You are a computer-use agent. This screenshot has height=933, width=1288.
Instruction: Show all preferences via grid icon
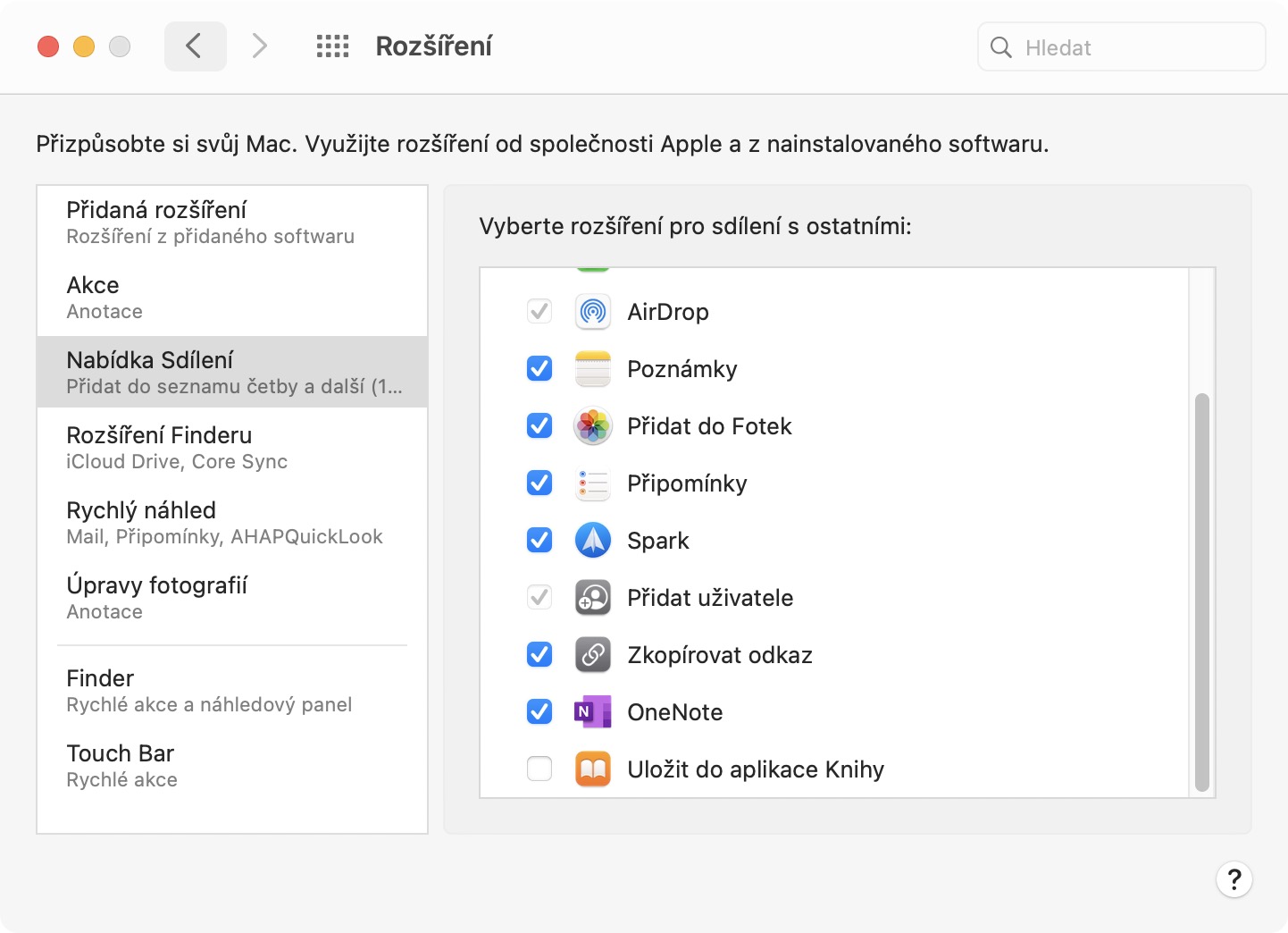[x=332, y=46]
